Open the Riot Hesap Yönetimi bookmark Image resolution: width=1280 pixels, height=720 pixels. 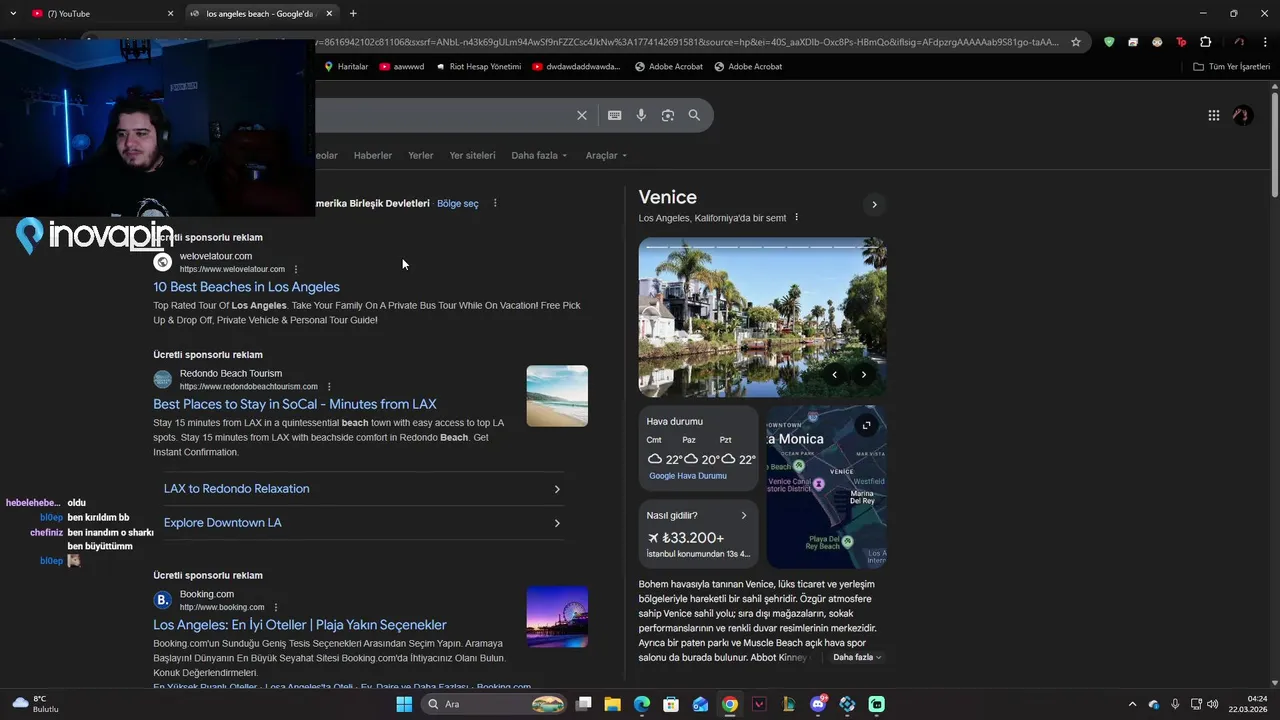click(479, 67)
